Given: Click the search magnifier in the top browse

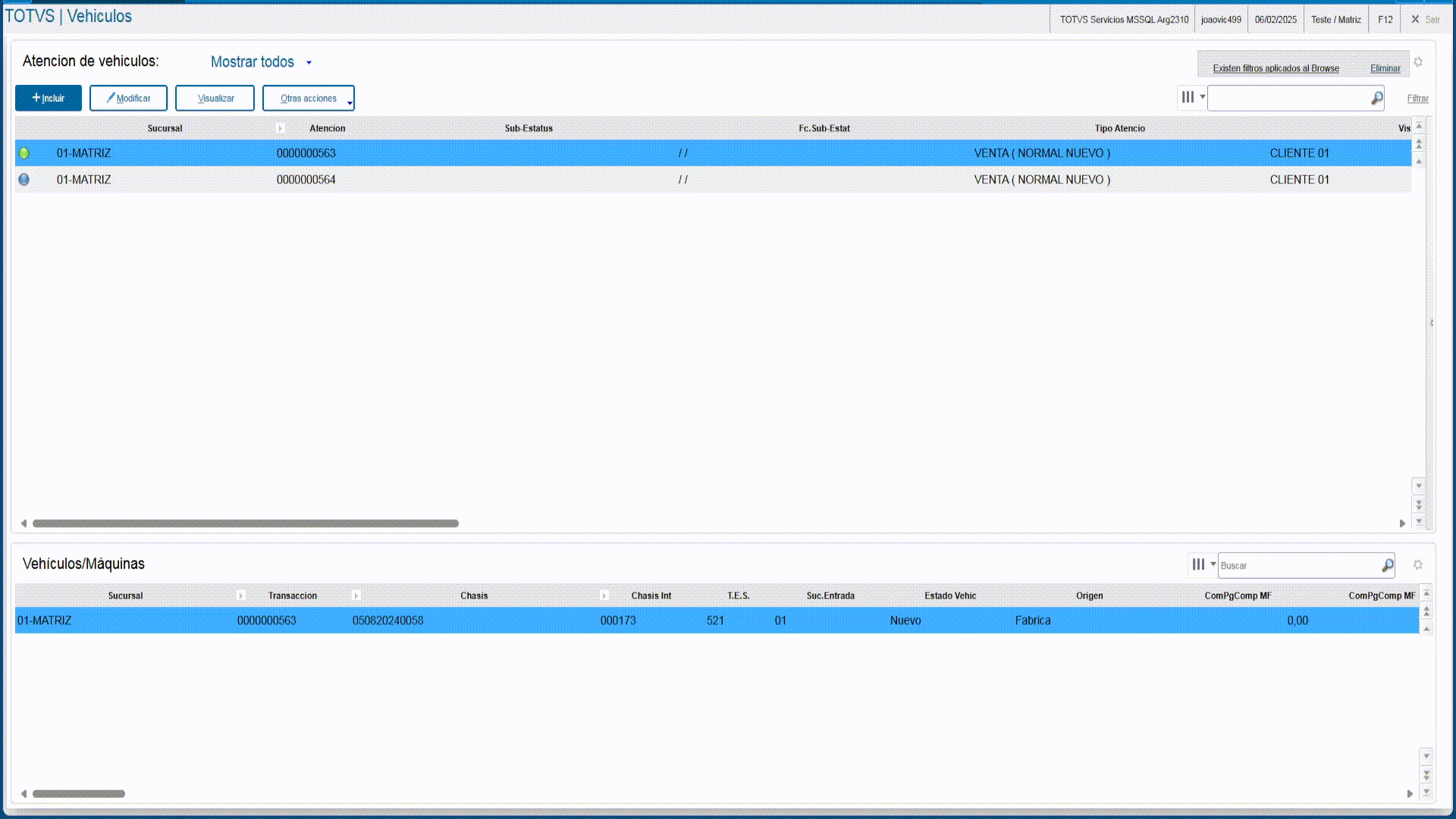Looking at the screenshot, I should (1376, 99).
